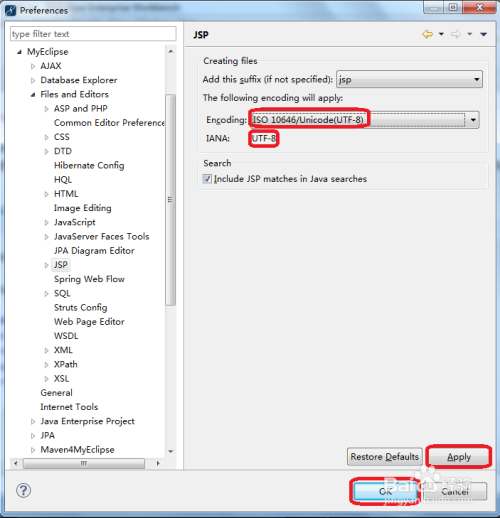Click the horizontal scroll right arrow

pos(158,463)
